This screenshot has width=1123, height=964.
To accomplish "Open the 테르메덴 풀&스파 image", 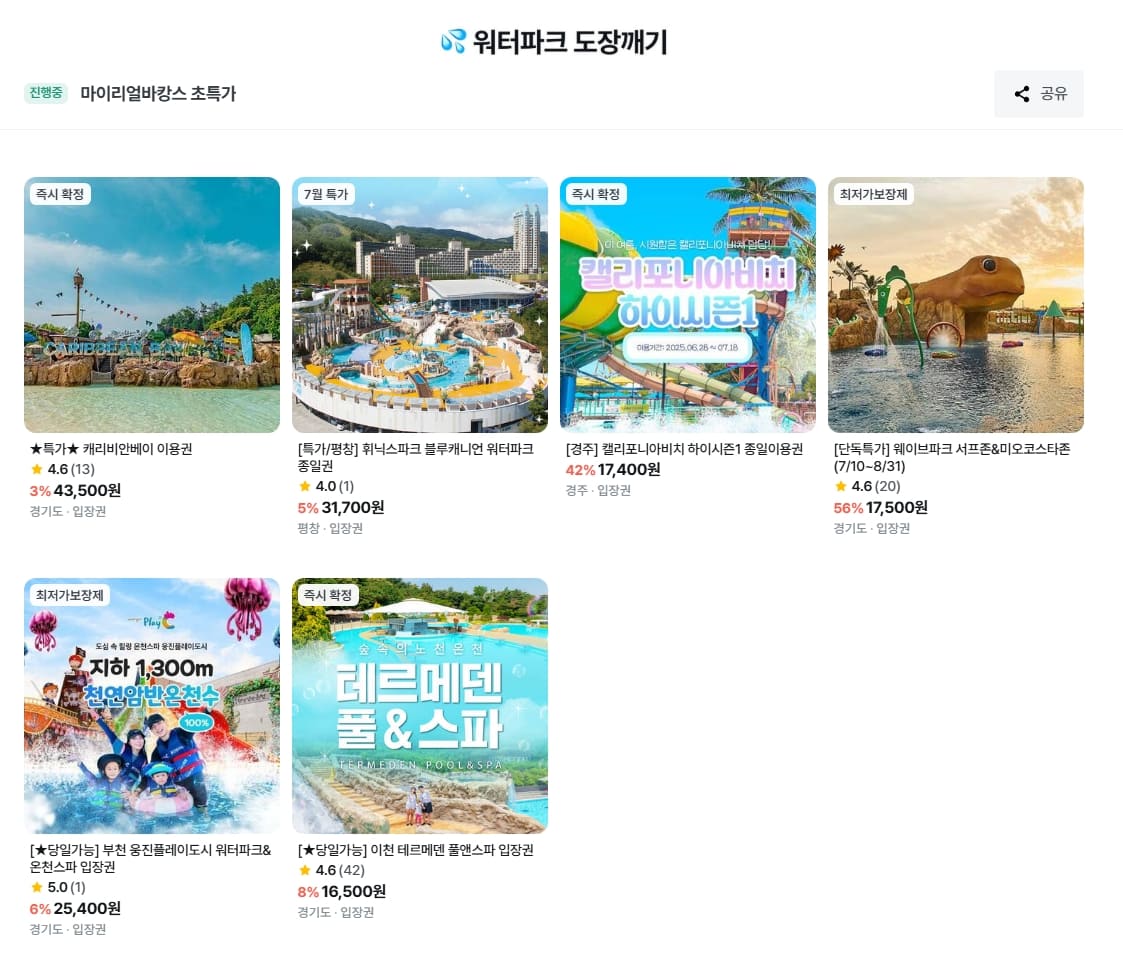I will pyautogui.click(x=420, y=706).
